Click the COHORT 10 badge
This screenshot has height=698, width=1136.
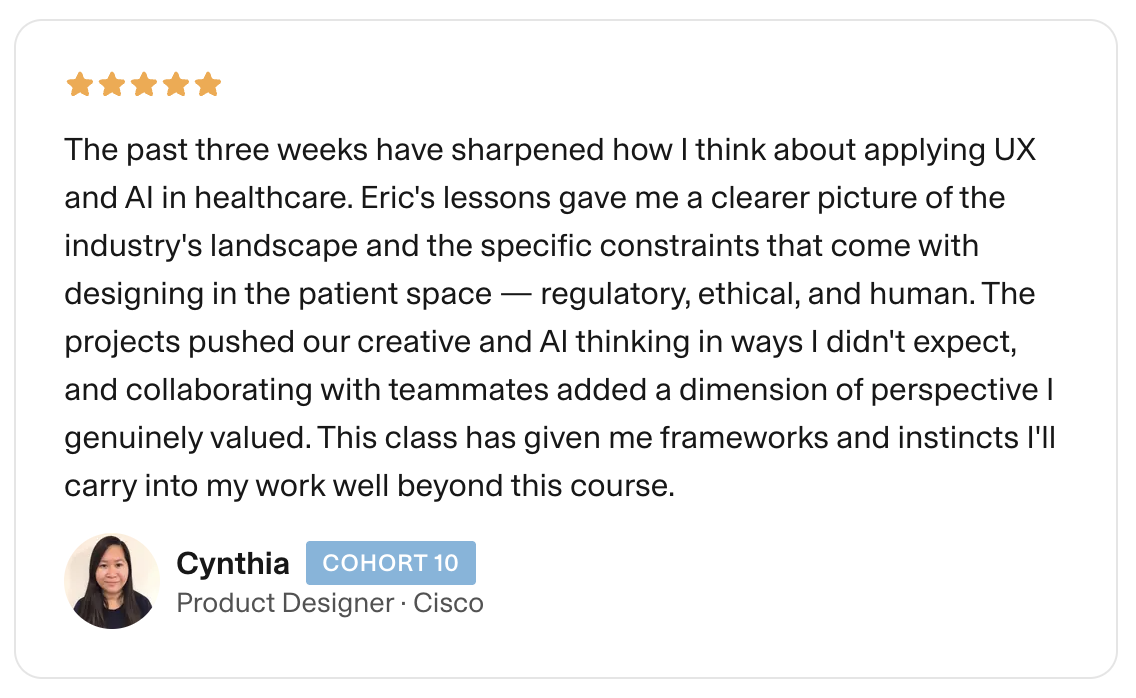click(x=390, y=563)
